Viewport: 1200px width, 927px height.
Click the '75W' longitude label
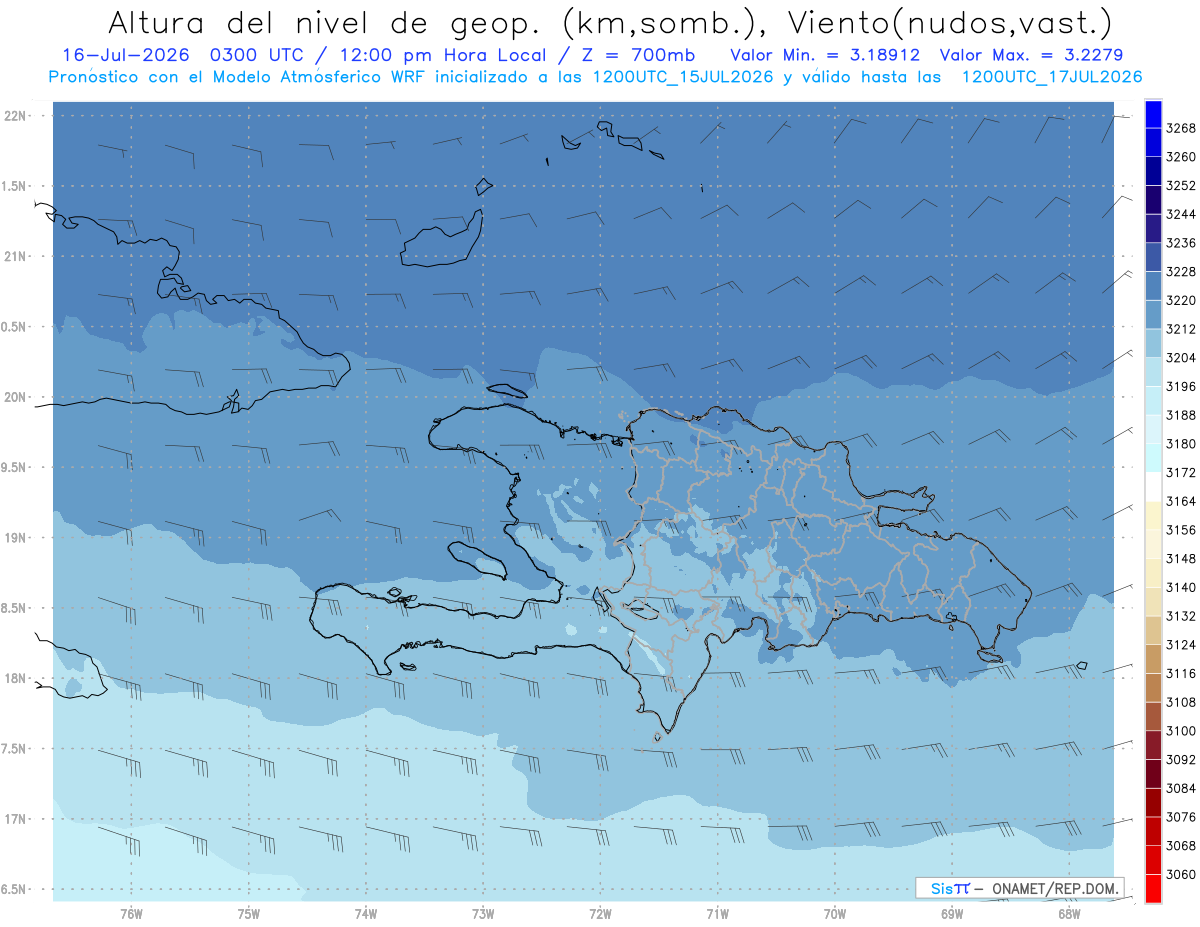click(x=249, y=914)
